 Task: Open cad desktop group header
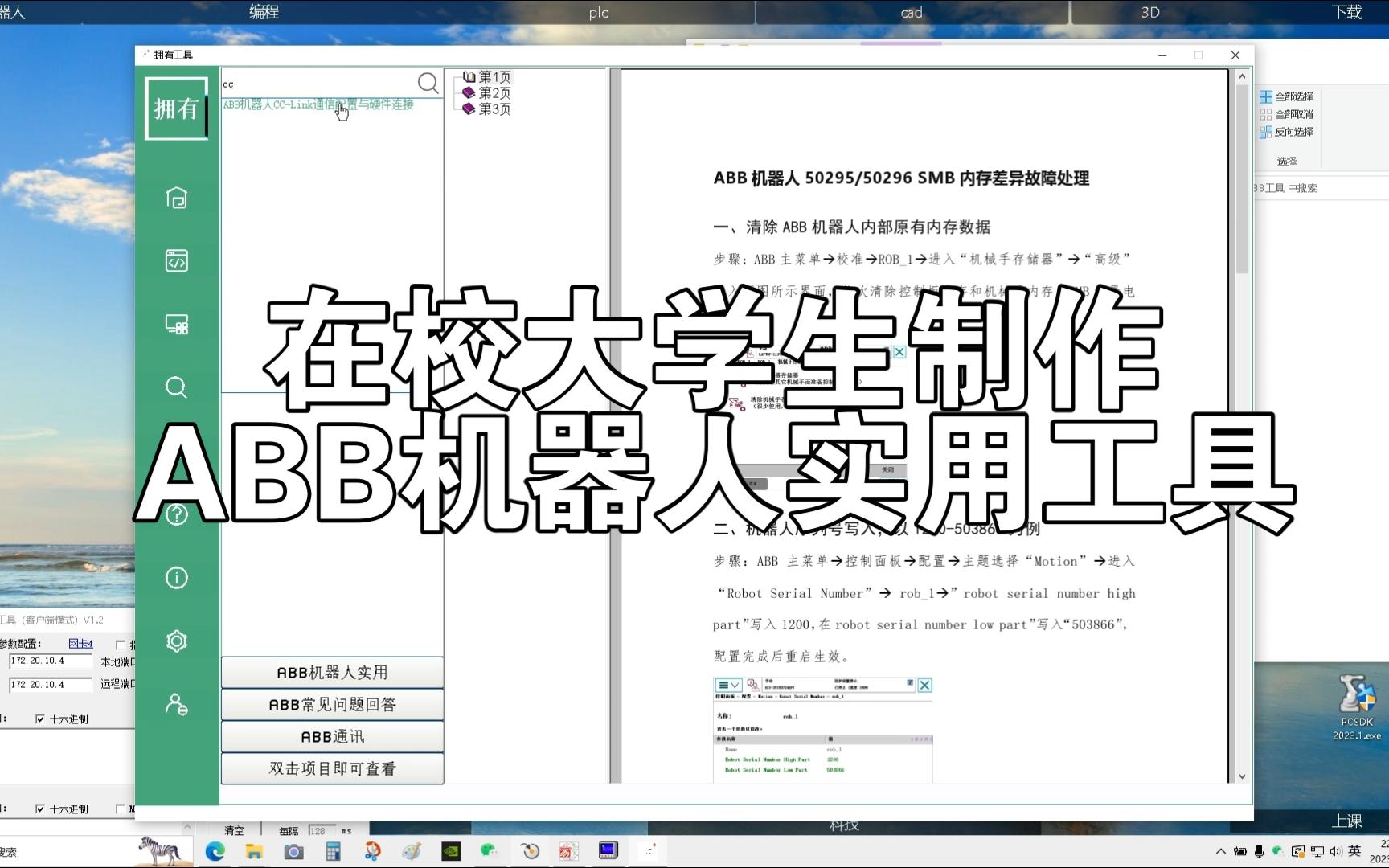[x=912, y=12]
